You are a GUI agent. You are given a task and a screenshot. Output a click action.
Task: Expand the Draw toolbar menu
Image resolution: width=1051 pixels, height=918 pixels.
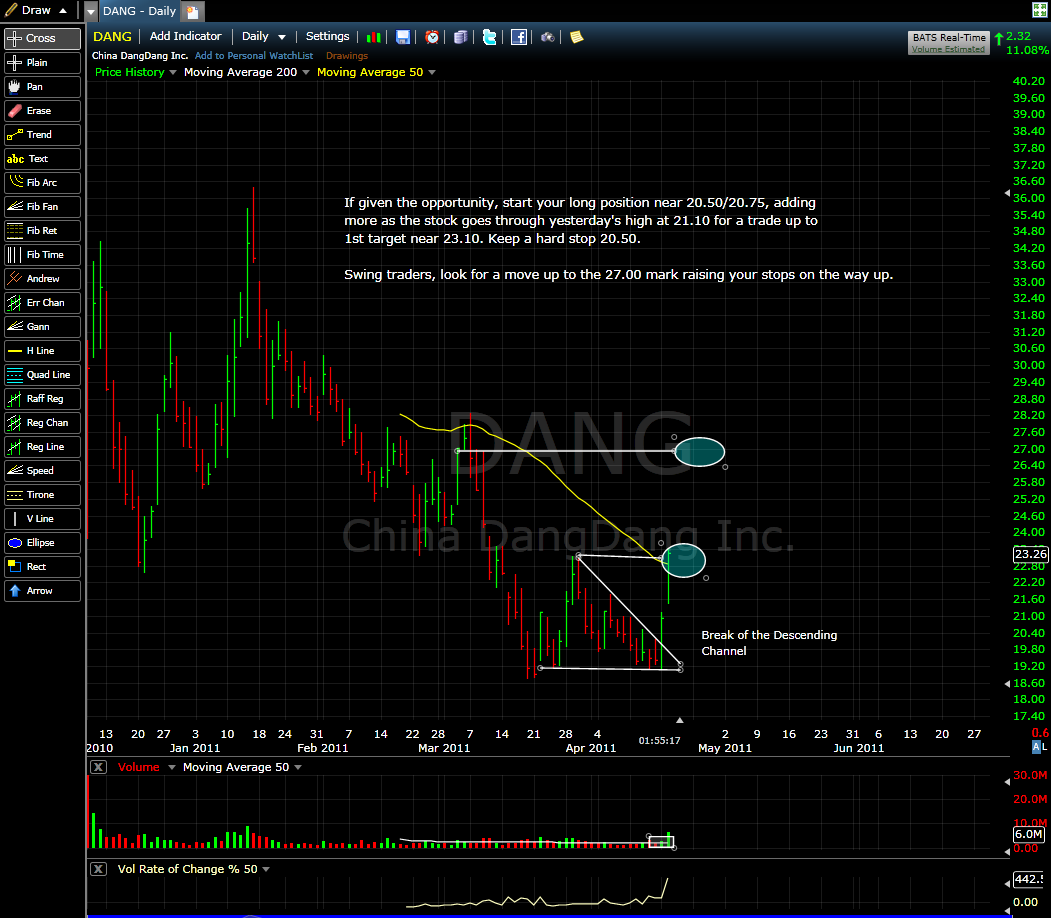36,10
